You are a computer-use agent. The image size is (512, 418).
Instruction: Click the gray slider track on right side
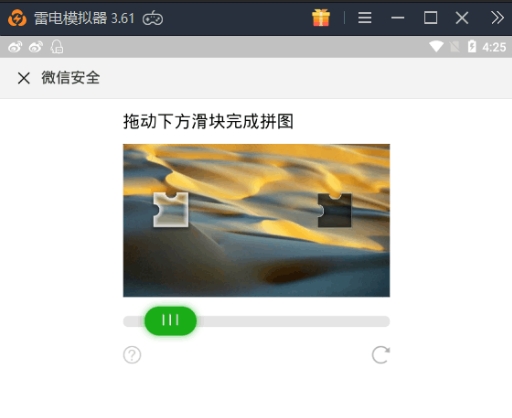pyautogui.click(x=293, y=321)
